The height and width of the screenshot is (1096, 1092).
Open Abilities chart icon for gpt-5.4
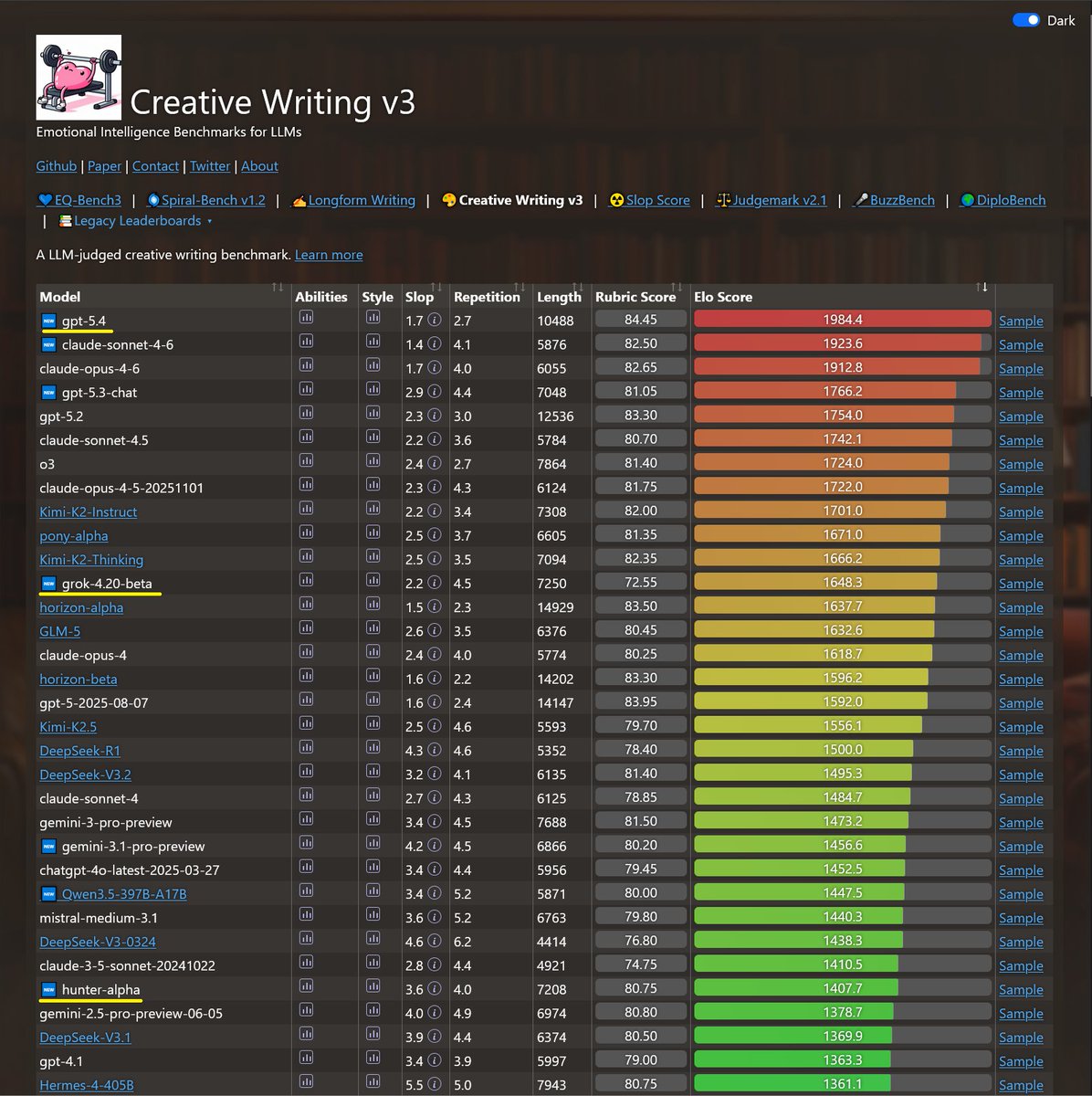click(306, 317)
